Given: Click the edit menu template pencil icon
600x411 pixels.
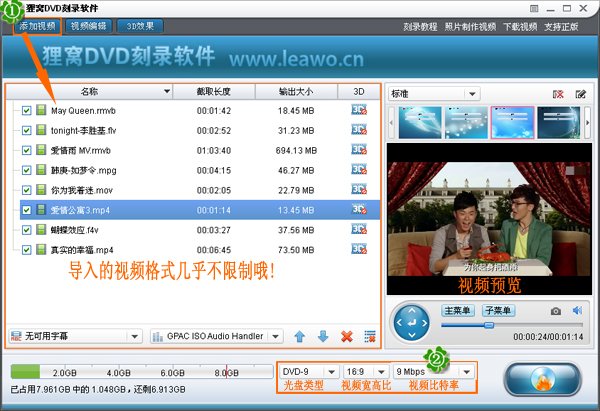Looking at the screenshot, I should click(580, 94).
